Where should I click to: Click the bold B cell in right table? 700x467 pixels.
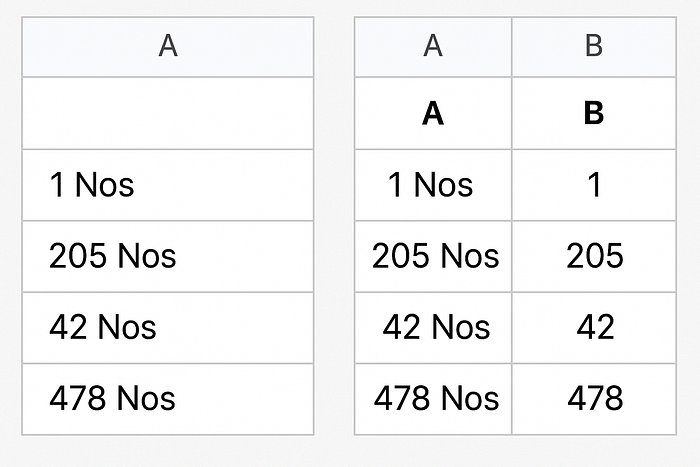(594, 113)
